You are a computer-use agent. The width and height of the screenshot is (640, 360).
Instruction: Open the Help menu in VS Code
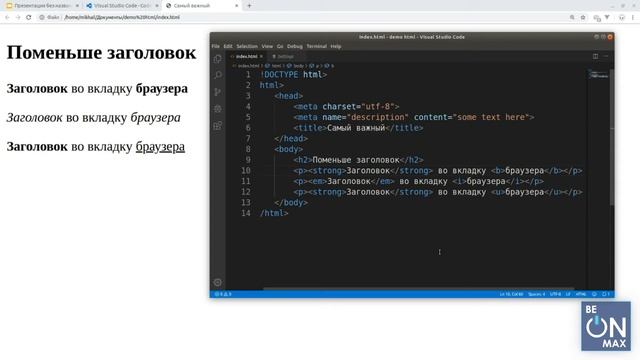click(336, 46)
